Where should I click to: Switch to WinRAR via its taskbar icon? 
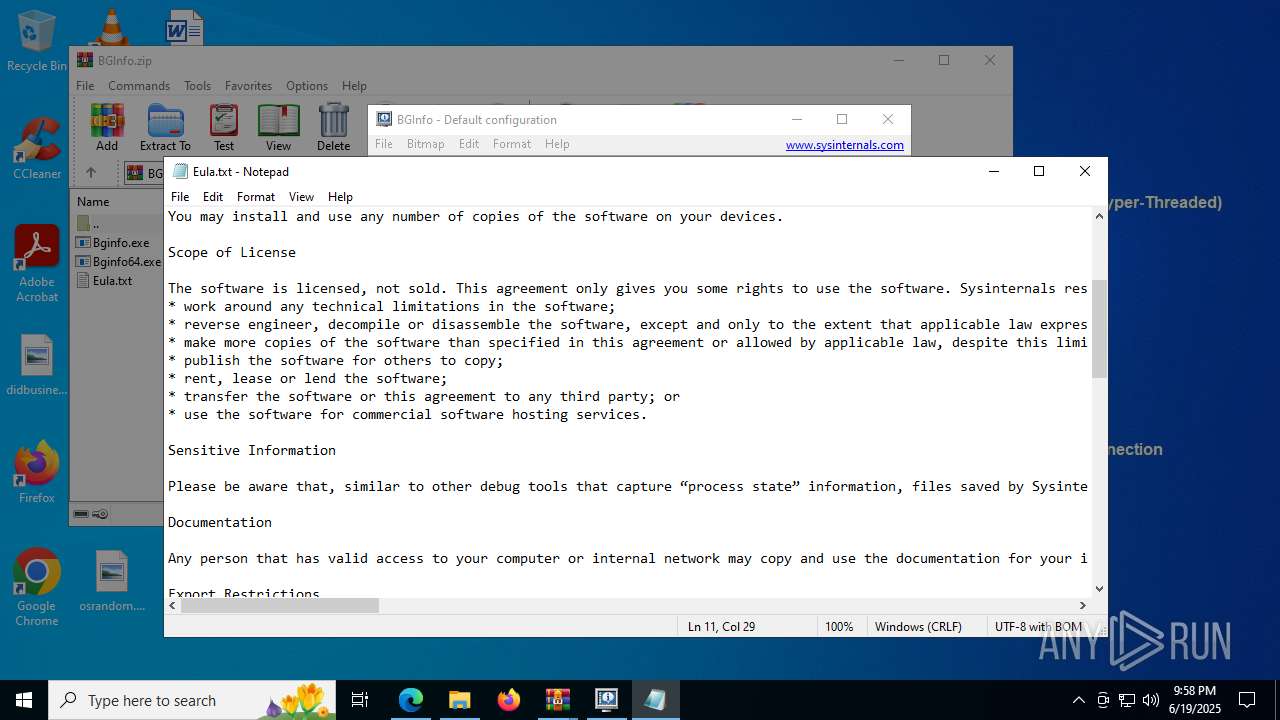tap(557, 700)
